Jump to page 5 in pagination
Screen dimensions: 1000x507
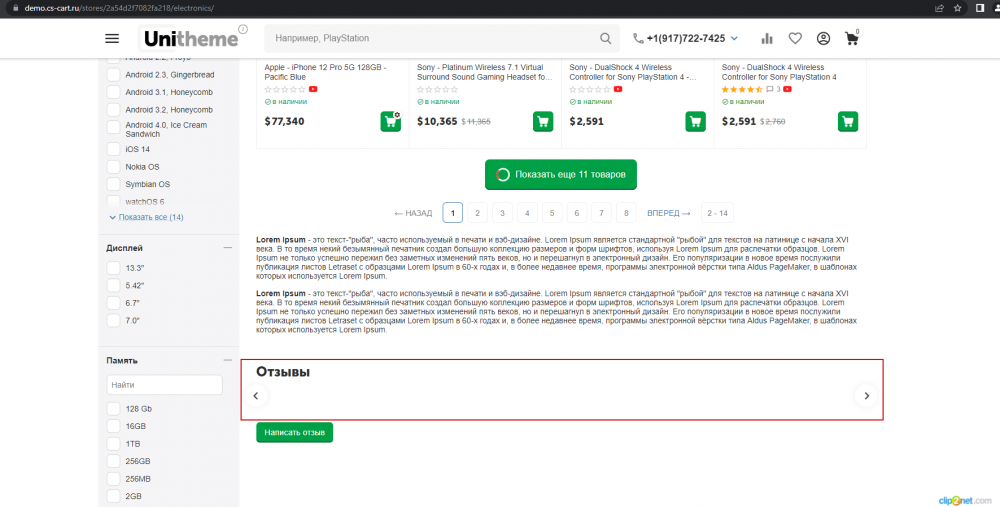click(551, 213)
